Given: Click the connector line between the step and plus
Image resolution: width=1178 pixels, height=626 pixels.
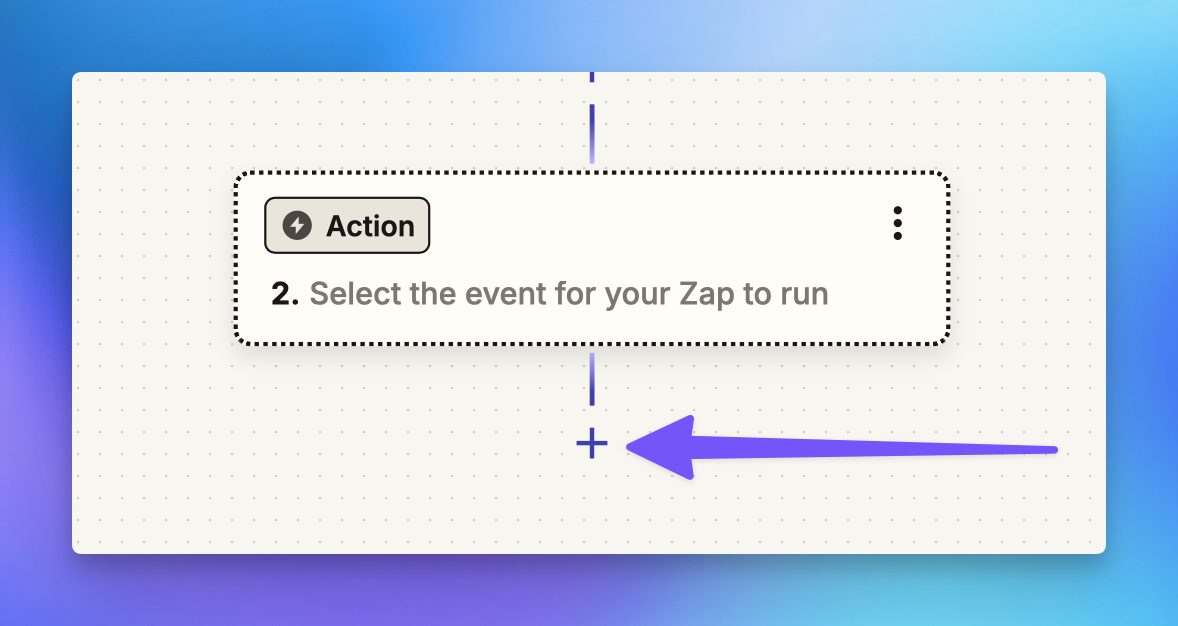Looking at the screenshot, I should point(592,380).
